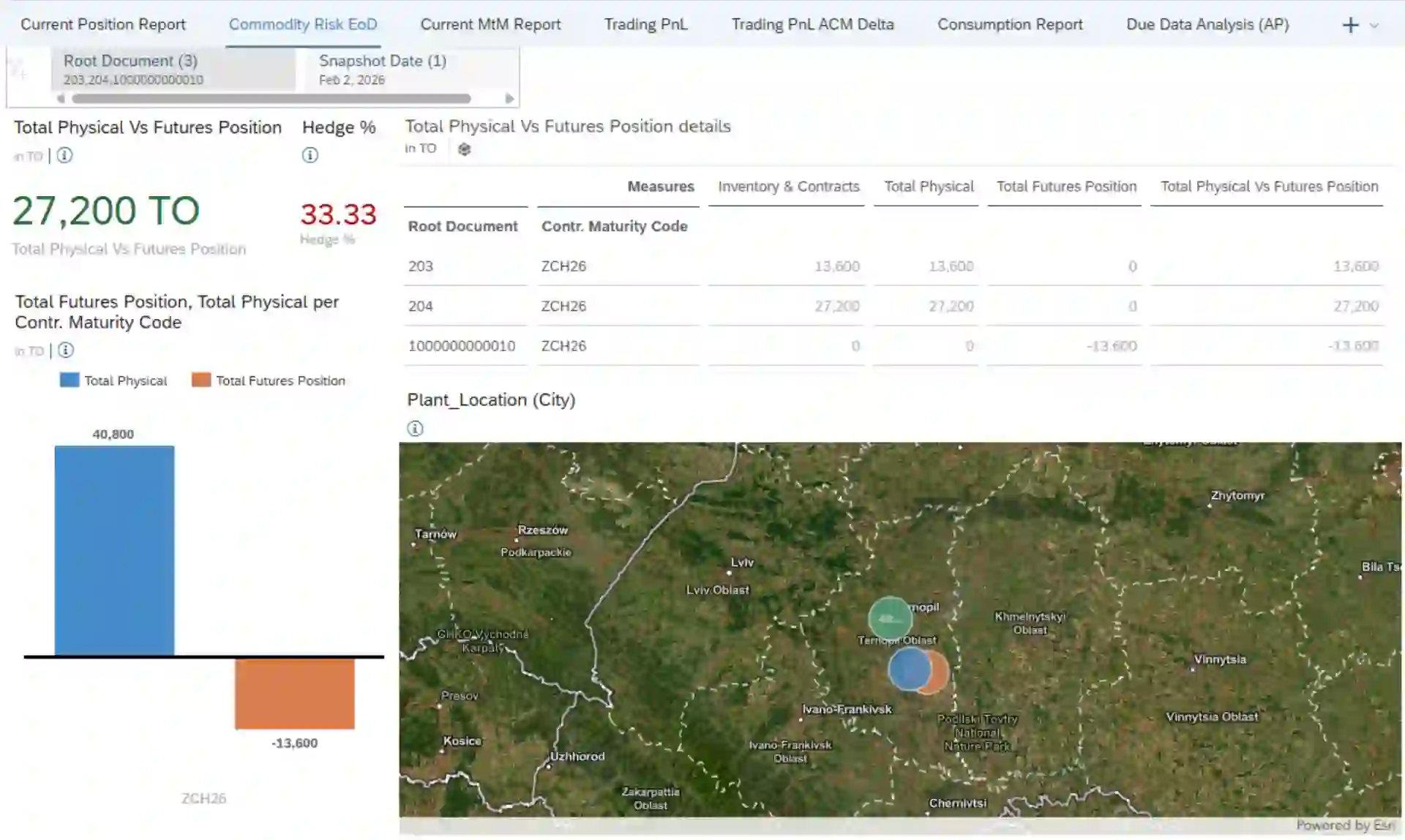Click the right scroll arrow in the filter bar
Viewport: 1405px width, 840px height.
pos(509,98)
